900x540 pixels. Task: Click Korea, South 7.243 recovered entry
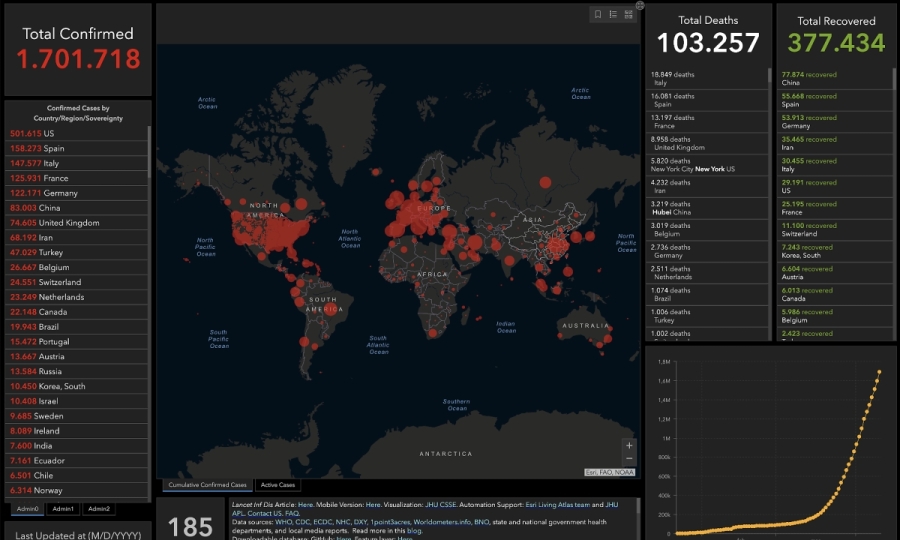tap(835, 251)
